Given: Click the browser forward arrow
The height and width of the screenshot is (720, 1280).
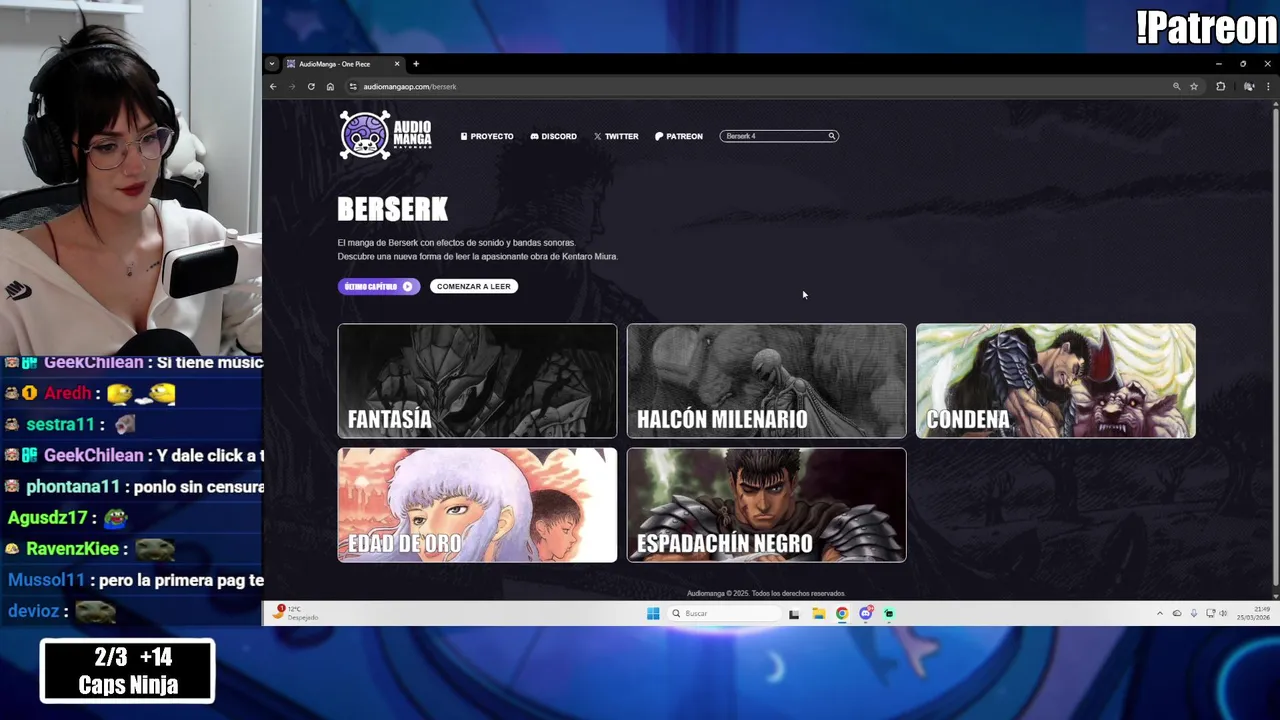Looking at the screenshot, I should (292, 87).
